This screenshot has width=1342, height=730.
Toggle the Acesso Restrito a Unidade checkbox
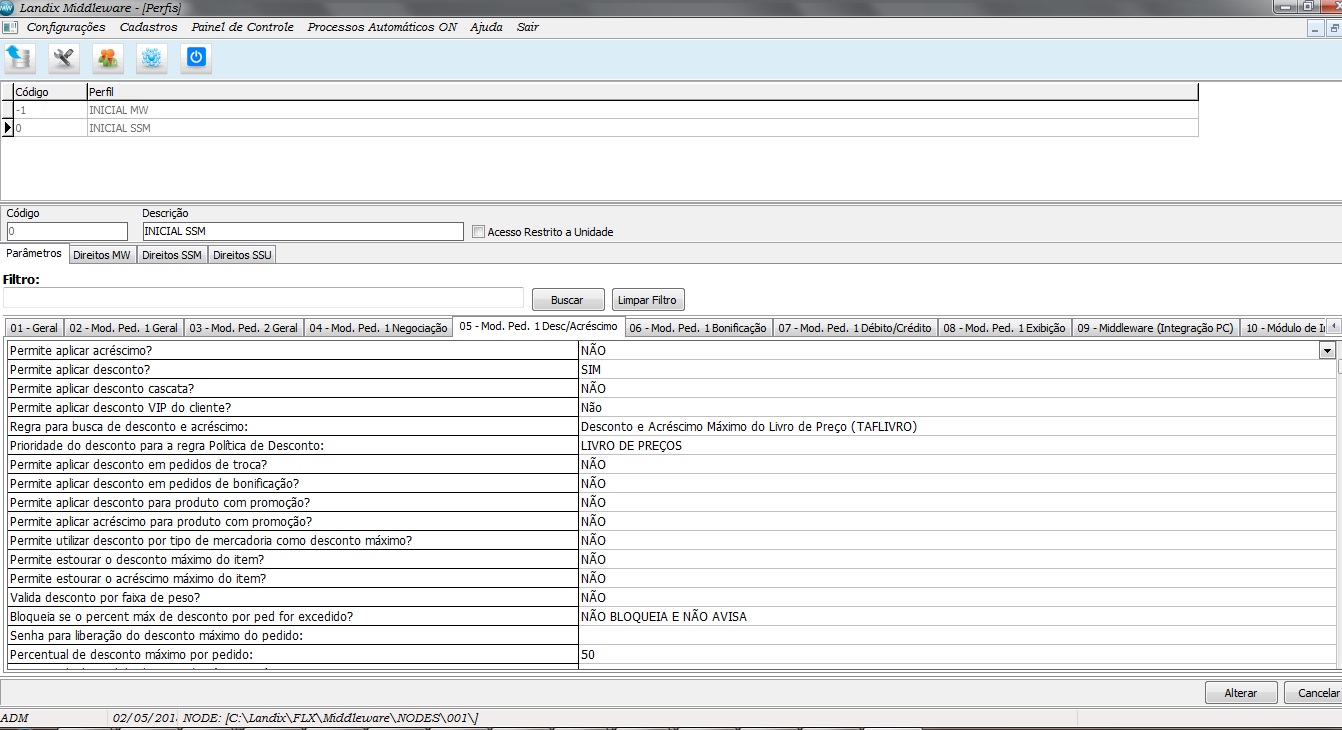pyautogui.click(x=478, y=232)
